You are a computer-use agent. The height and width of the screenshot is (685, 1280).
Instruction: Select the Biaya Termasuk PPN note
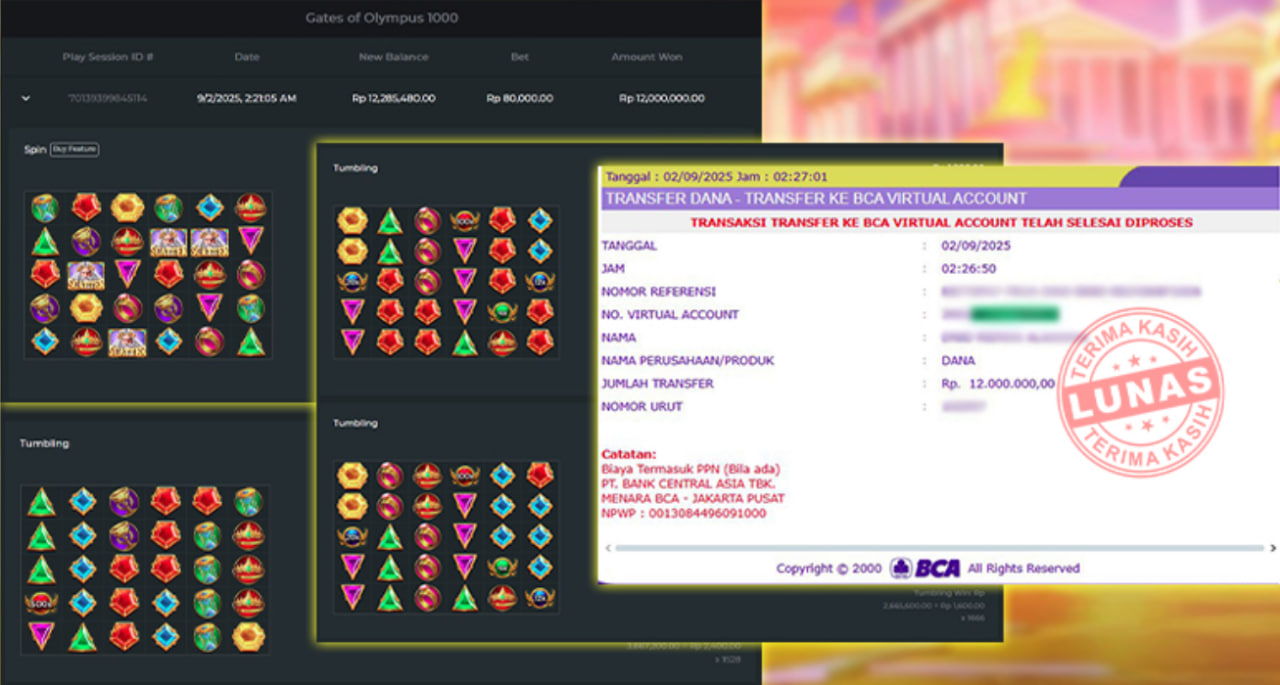(691, 469)
